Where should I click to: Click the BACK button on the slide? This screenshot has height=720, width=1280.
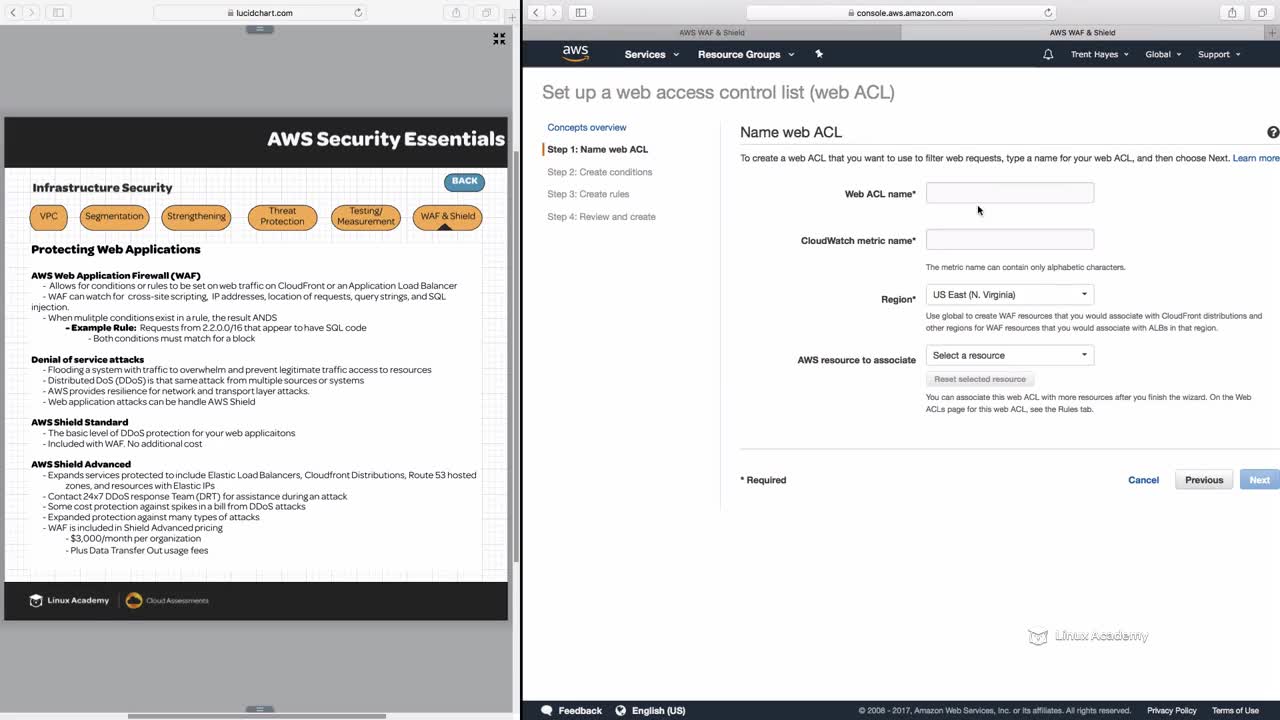pos(464,181)
